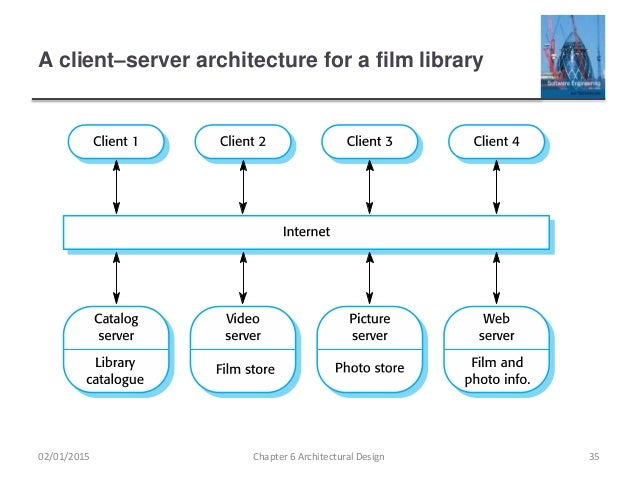The image size is (638, 479).
Task: Select the Client 4 node
Action: pos(496,142)
